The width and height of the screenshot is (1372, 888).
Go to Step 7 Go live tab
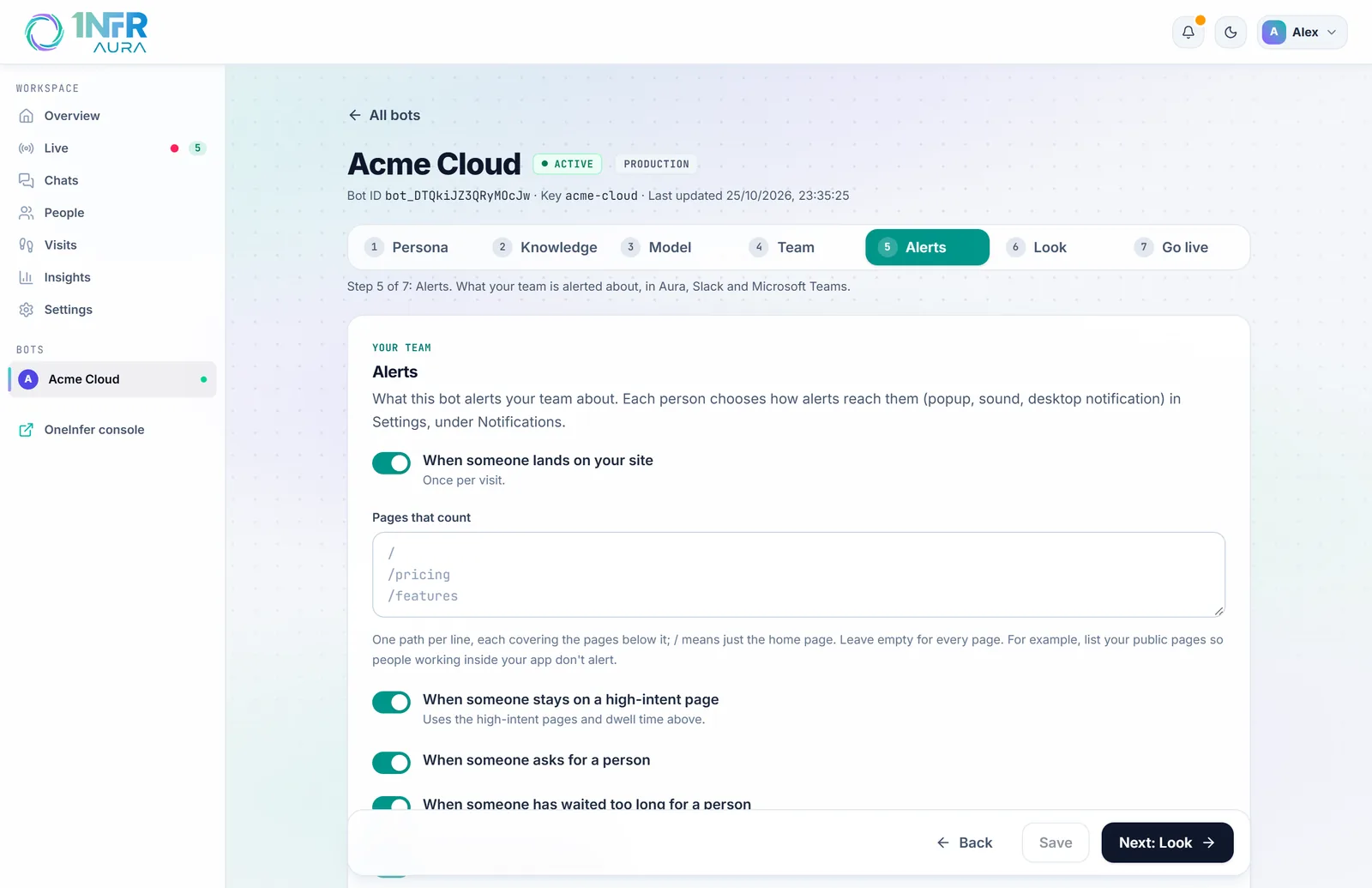tap(1183, 247)
